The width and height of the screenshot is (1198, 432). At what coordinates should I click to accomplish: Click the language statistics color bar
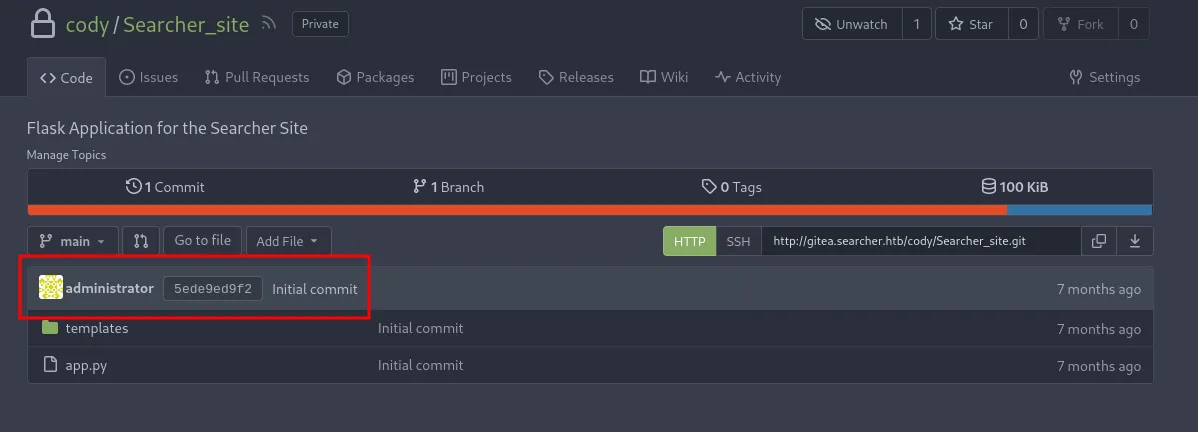coord(517,210)
